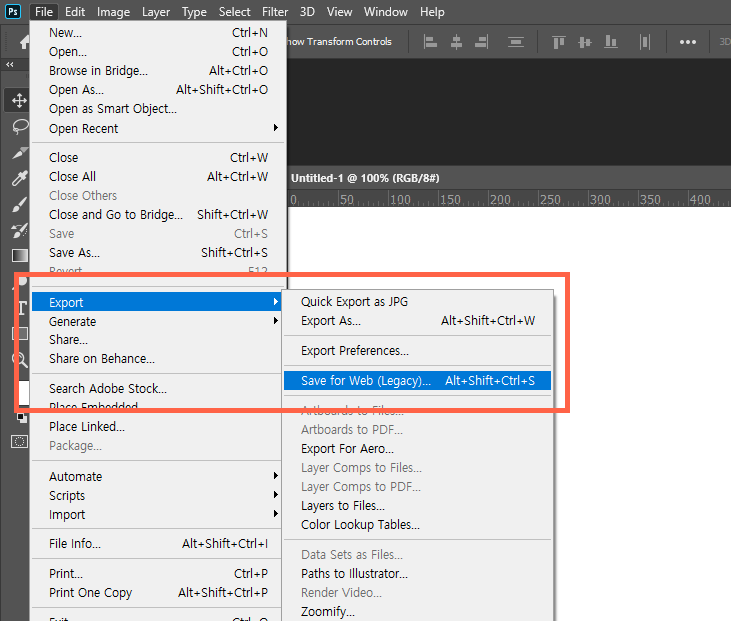Viewport: 731px width, 621px height.
Task: Select the Lasso tool
Action: coord(20,126)
